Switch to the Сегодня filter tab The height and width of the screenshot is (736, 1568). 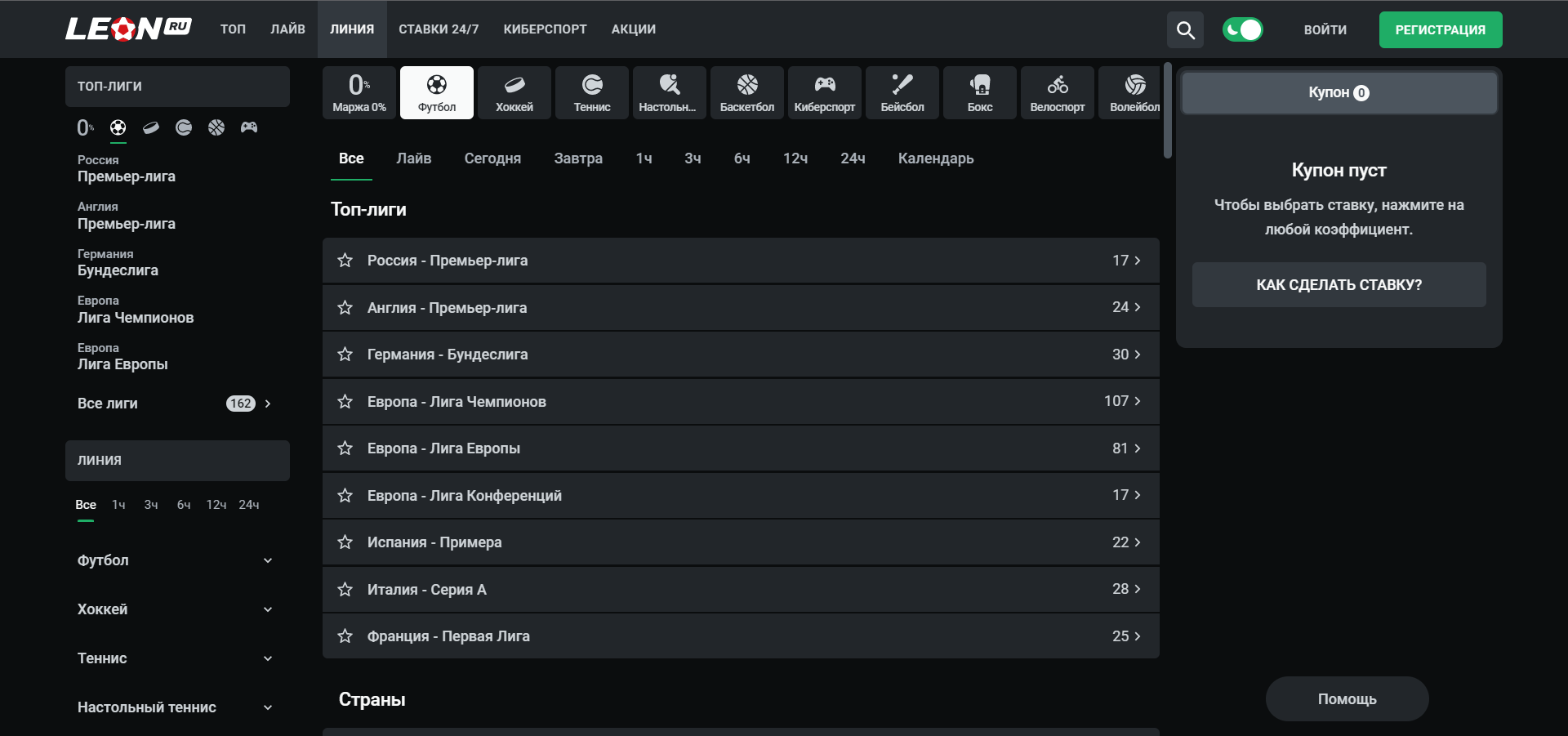pos(492,158)
